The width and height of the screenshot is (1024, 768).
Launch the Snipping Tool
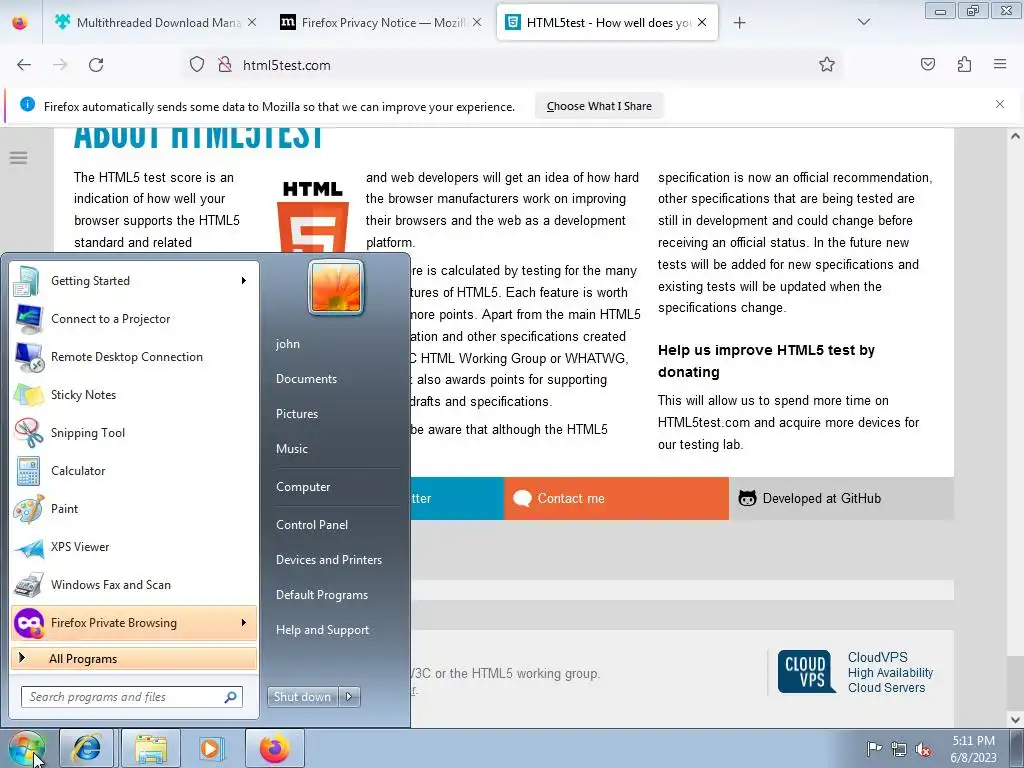pos(134,432)
